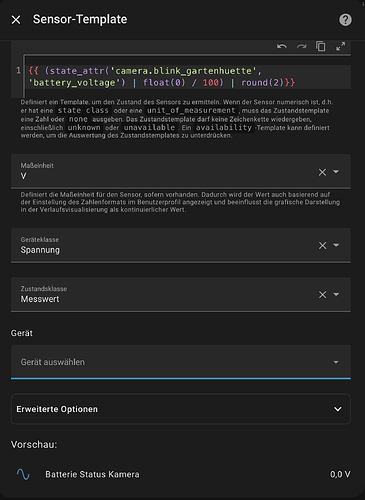Clear the Zustandsklasse selection Messwert
365x500 pixels.
(x=322, y=295)
